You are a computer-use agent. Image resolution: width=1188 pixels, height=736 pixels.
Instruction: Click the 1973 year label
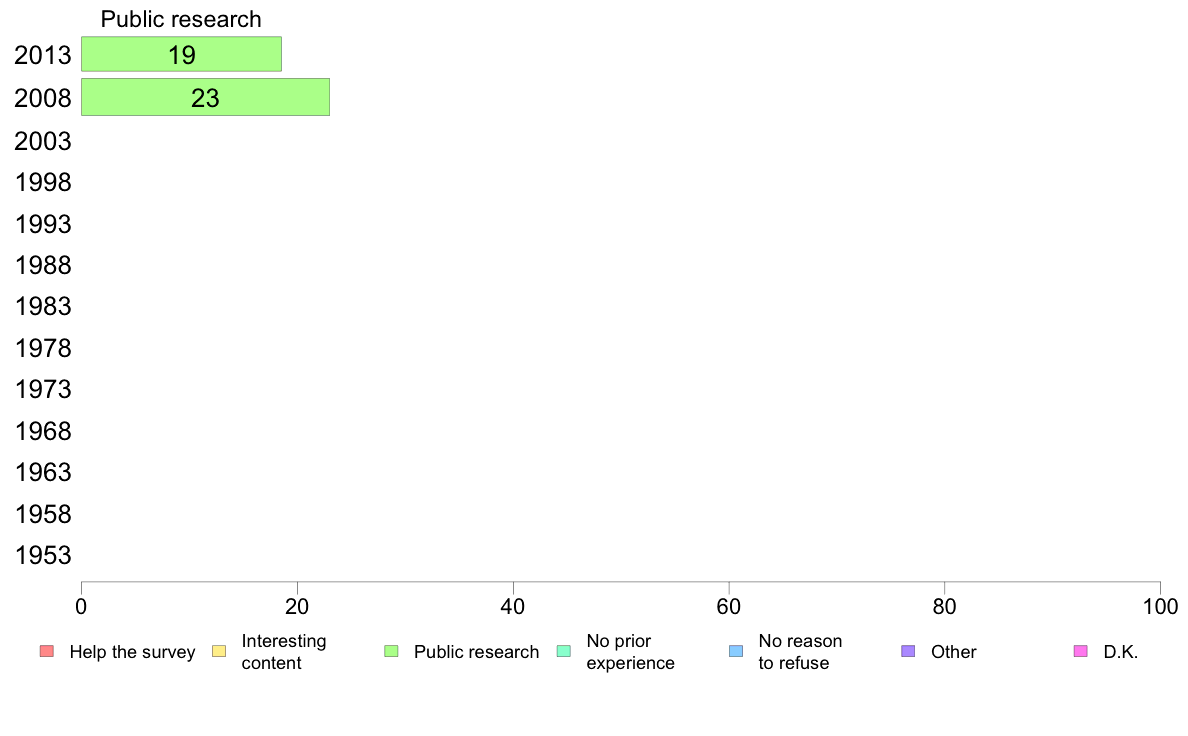click(43, 389)
